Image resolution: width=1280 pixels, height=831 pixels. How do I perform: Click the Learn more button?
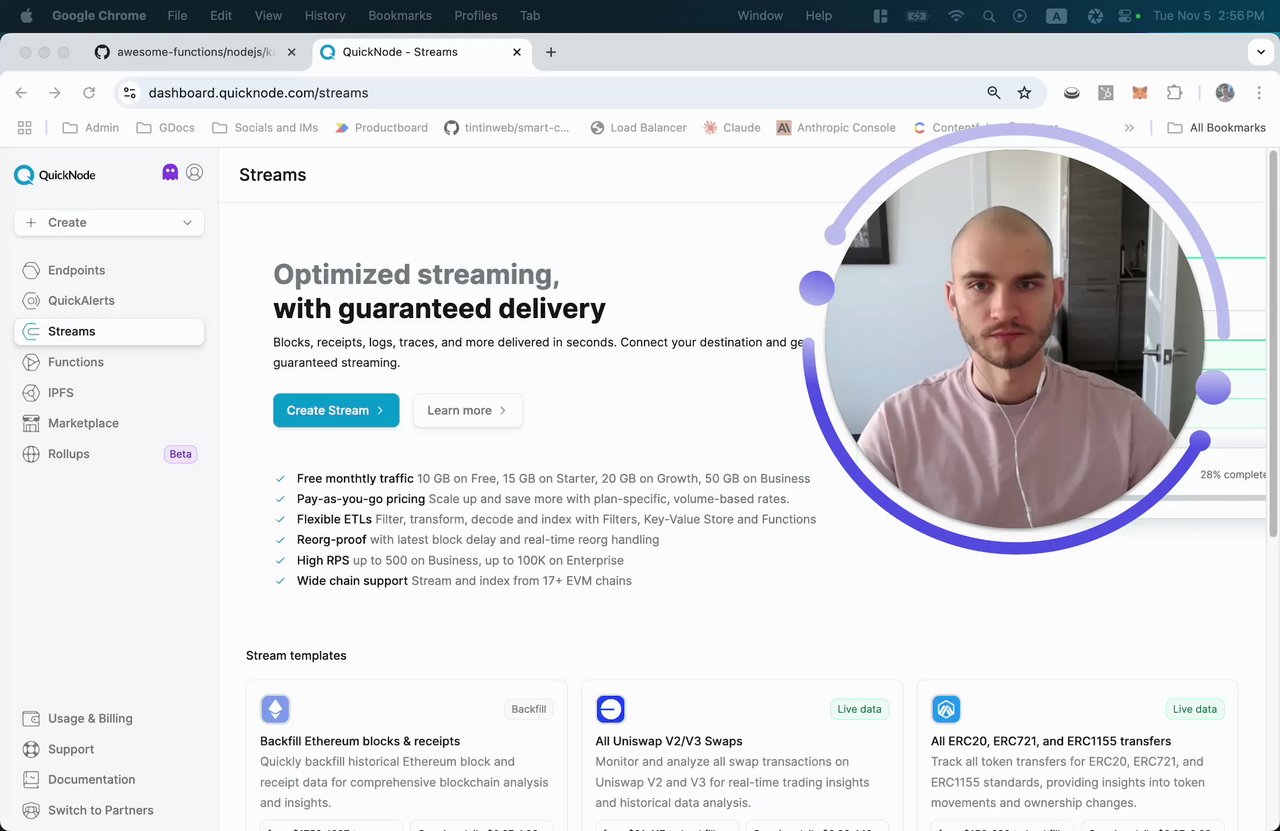click(x=468, y=410)
